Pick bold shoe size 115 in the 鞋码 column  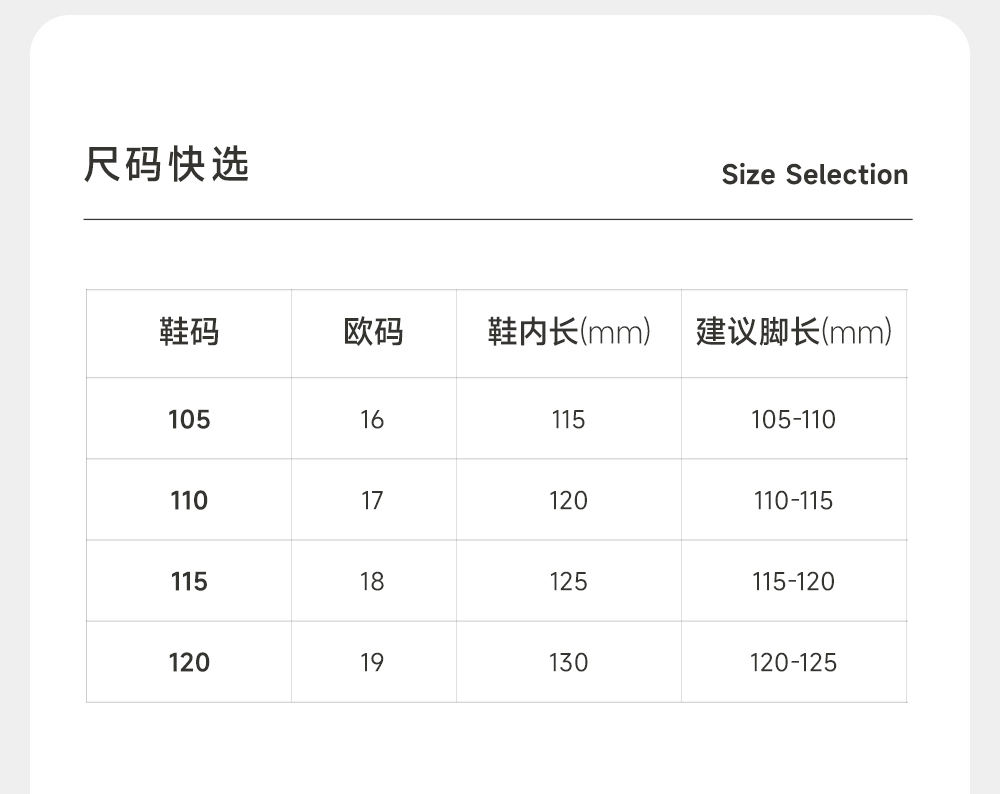(189, 582)
